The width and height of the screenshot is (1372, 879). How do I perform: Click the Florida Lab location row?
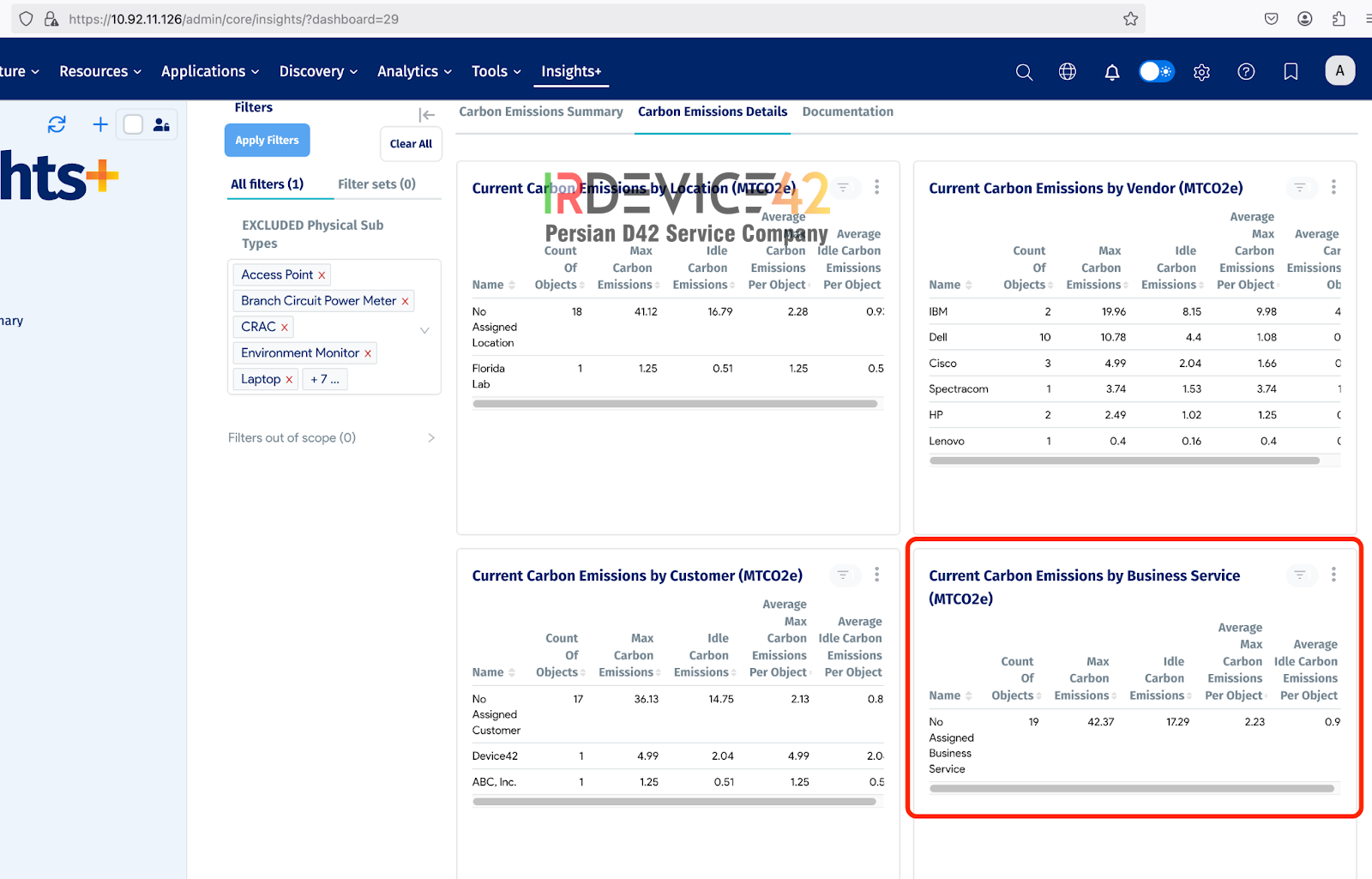point(677,376)
